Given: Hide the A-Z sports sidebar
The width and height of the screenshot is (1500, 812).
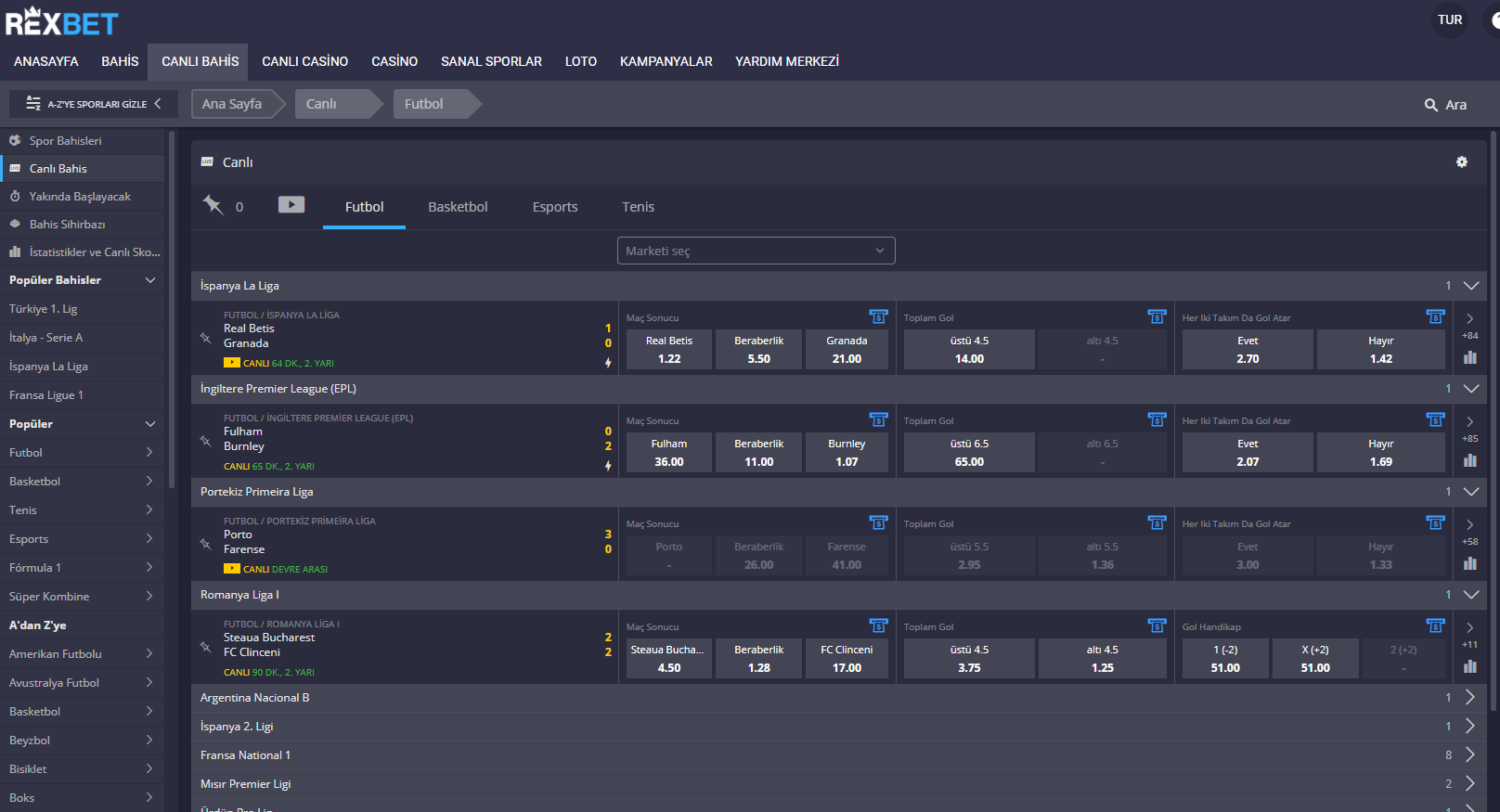Looking at the screenshot, I should 94,104.
